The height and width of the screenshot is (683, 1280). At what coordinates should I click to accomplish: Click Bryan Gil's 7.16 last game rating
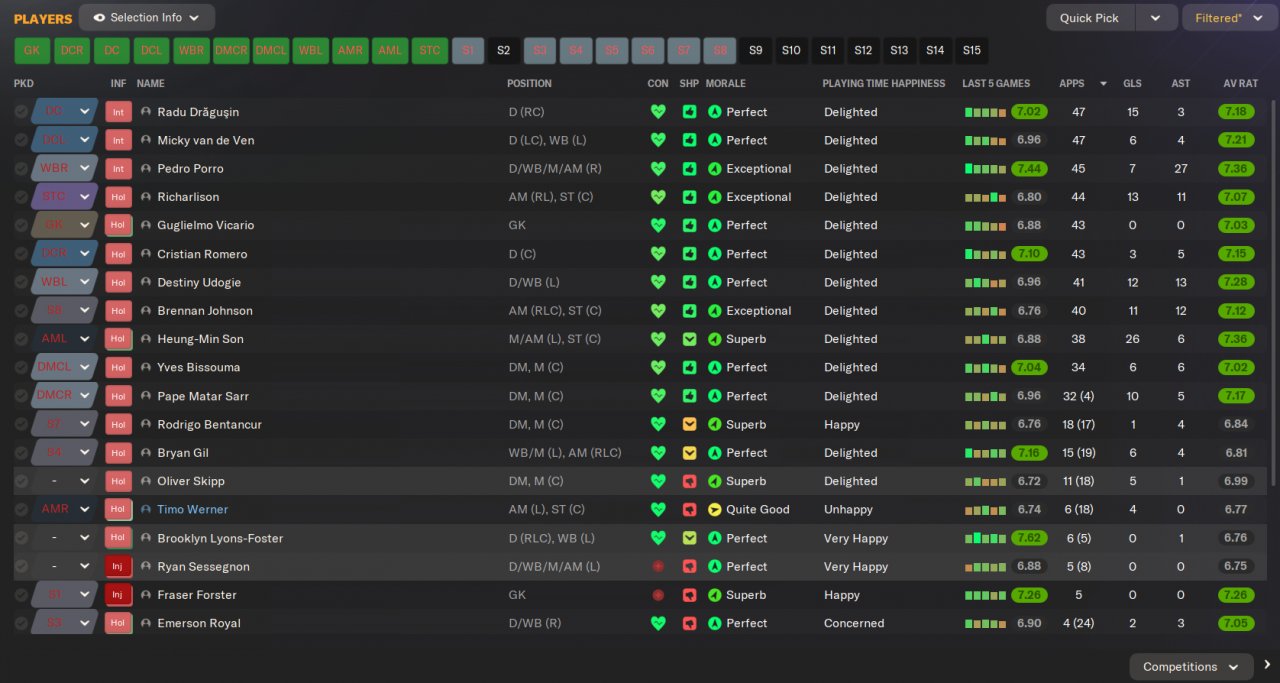1029,453
